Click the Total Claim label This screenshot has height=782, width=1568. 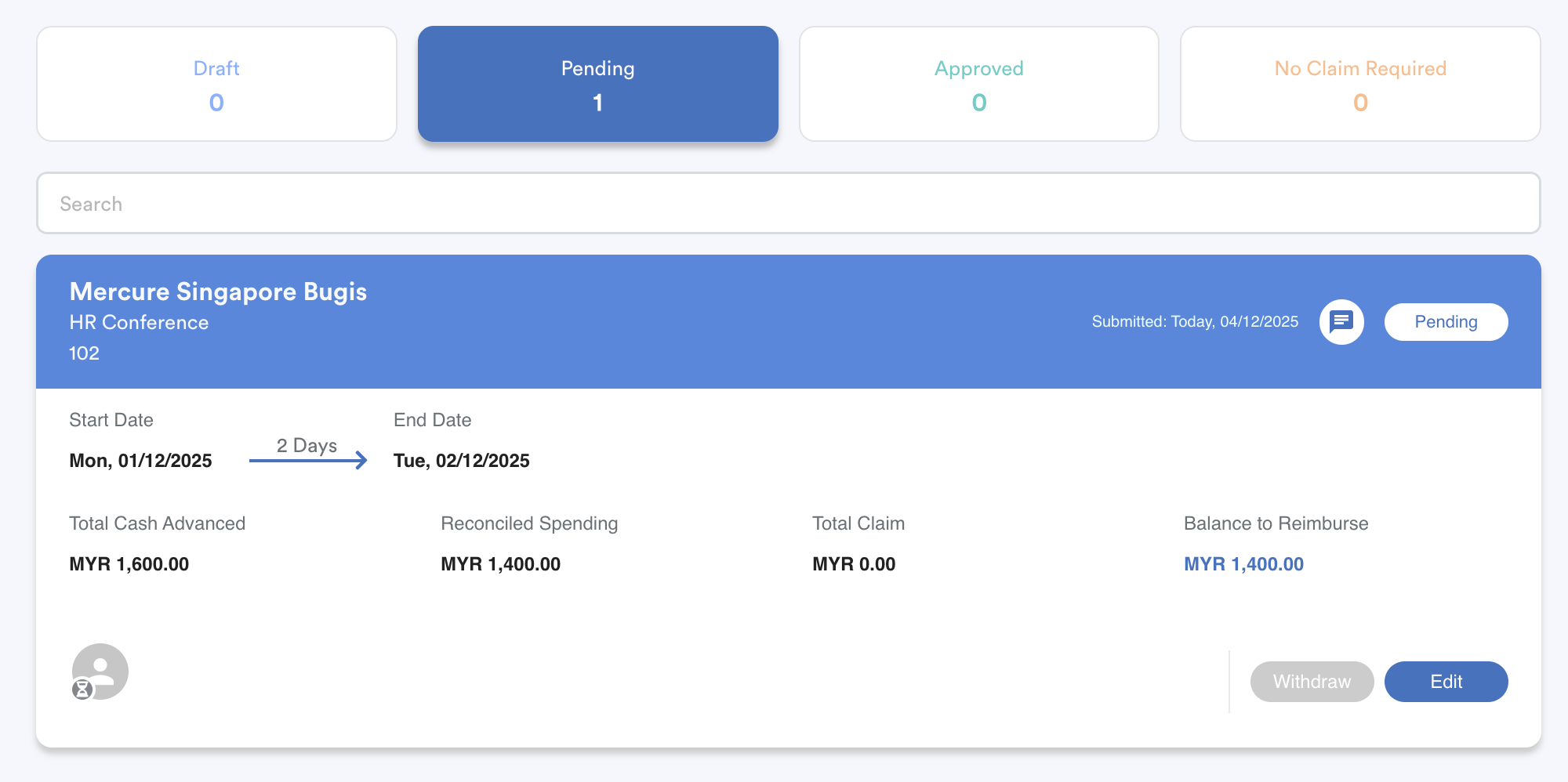858,523
